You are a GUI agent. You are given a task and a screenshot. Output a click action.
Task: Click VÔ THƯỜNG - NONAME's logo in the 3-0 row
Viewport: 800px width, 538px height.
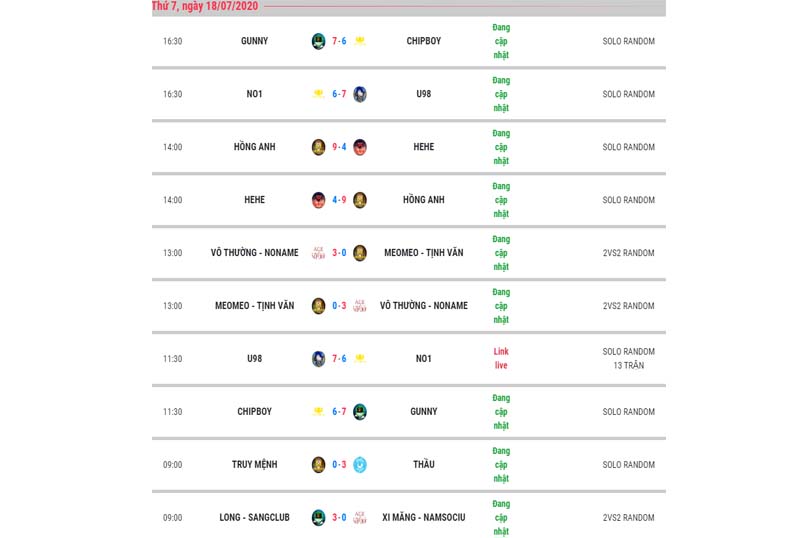(318, 253)
